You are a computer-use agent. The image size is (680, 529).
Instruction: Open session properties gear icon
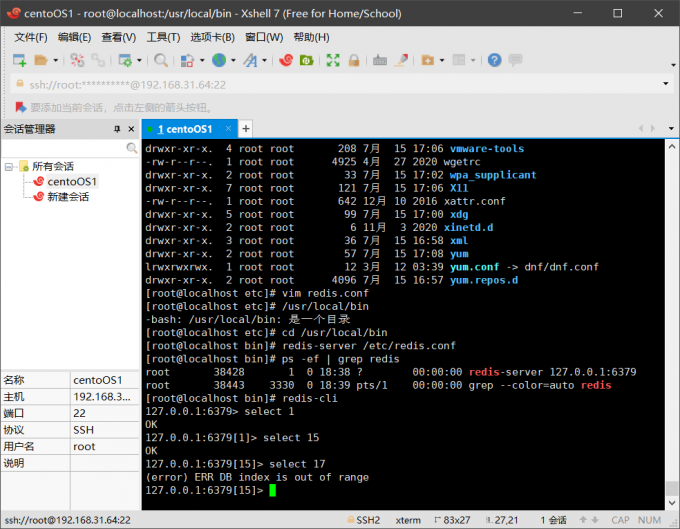[125, 60]
